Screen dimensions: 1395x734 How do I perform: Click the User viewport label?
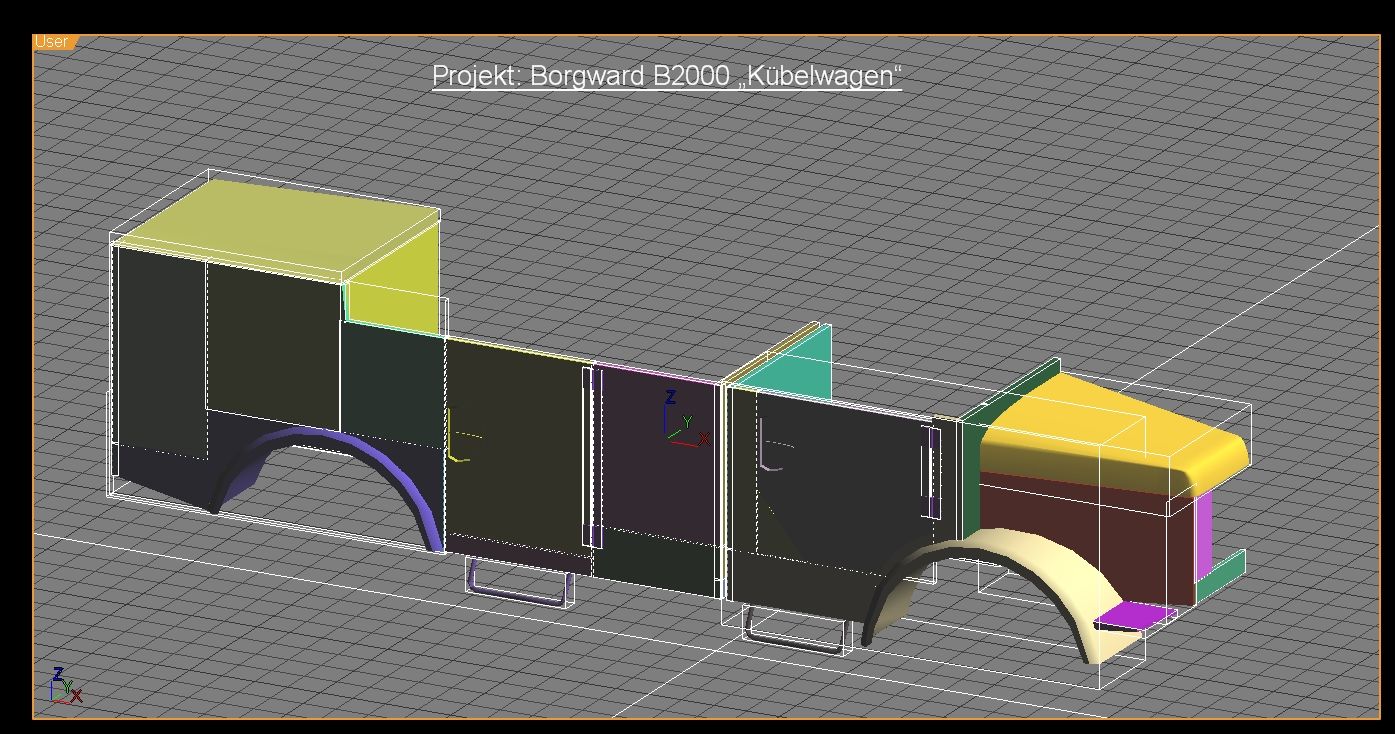(x=52, y=42)
